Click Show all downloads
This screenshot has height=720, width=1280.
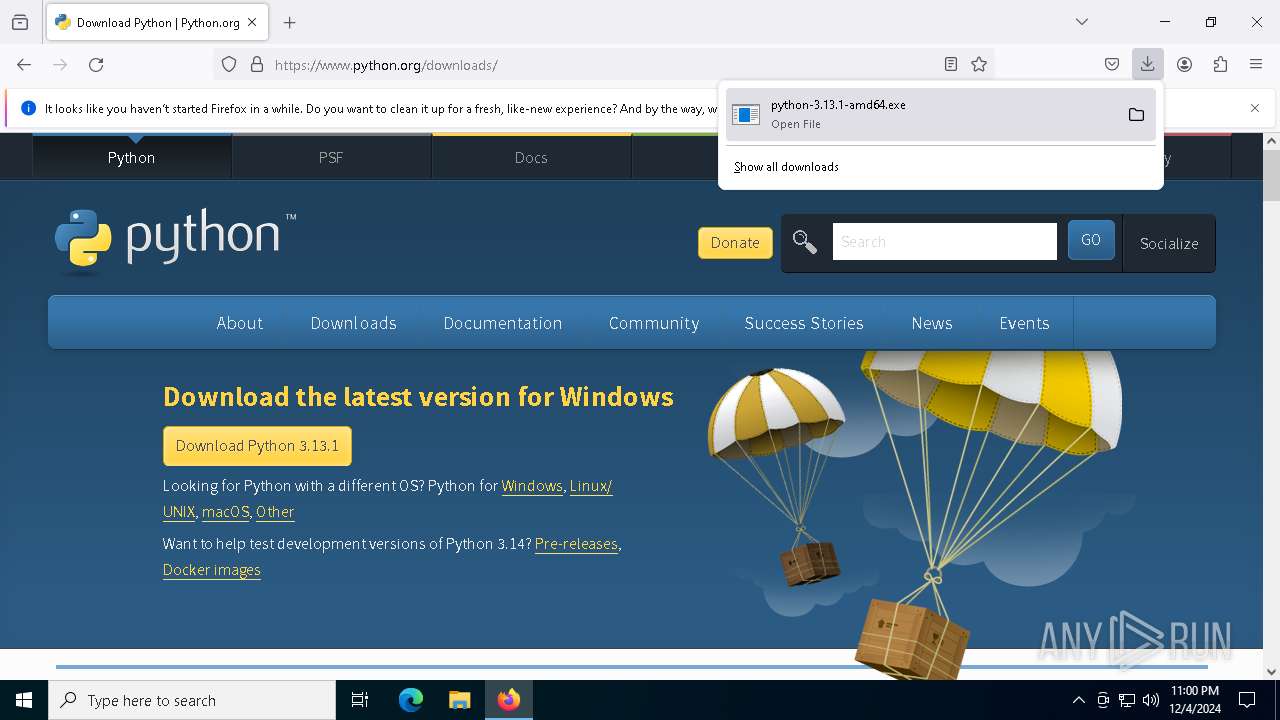pyautogui.click(x=786, y=167)
